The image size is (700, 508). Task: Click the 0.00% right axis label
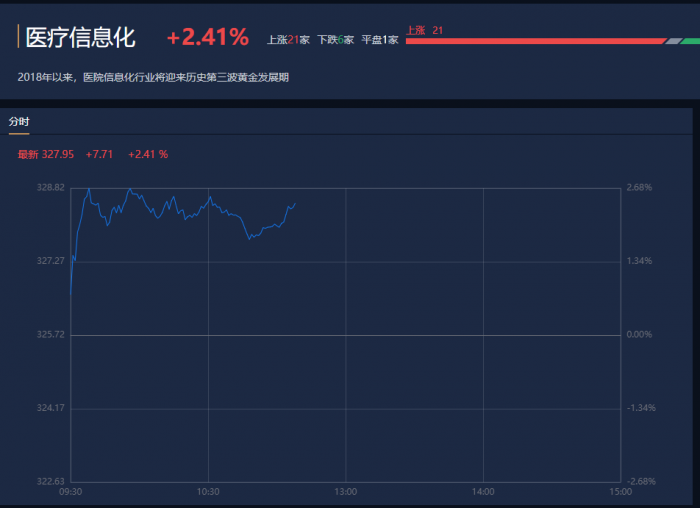click(639, 334)
